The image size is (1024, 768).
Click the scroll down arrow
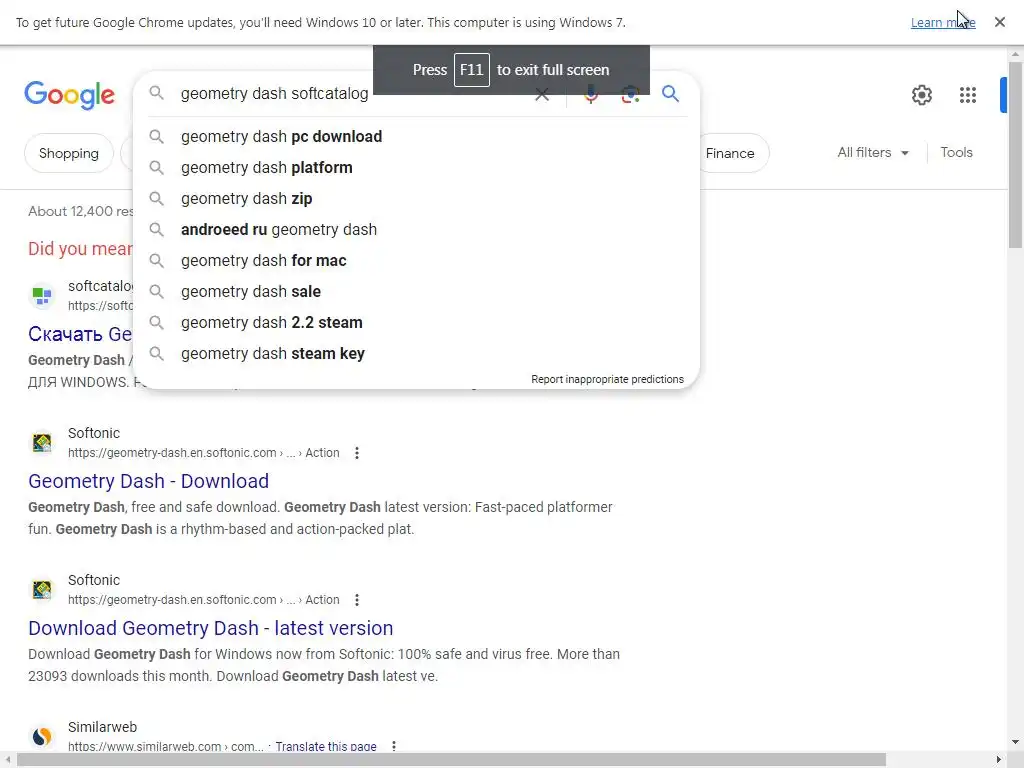pyautogui.click(x=1015, y=742)
